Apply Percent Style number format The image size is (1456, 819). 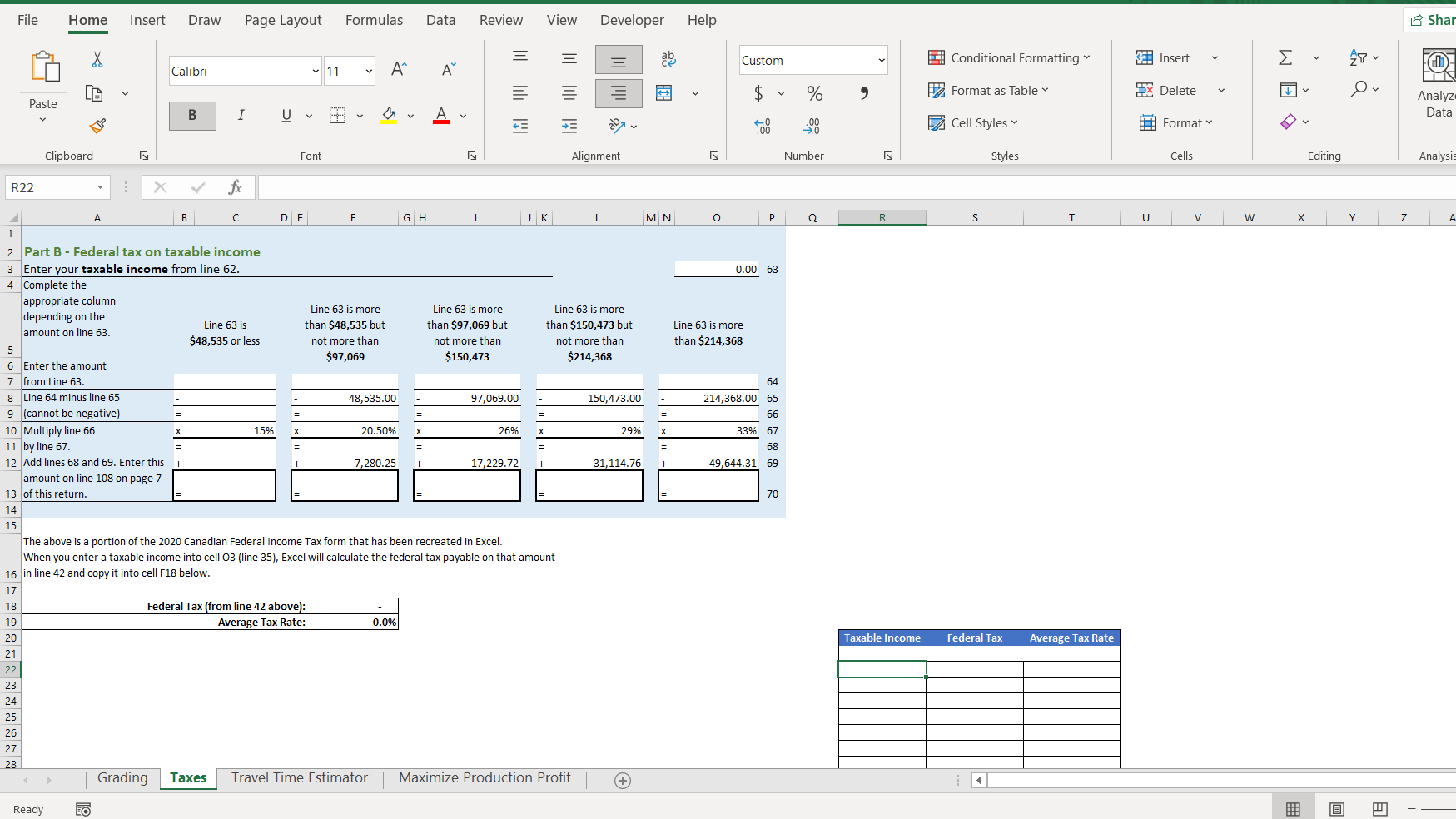pos(814,93)
